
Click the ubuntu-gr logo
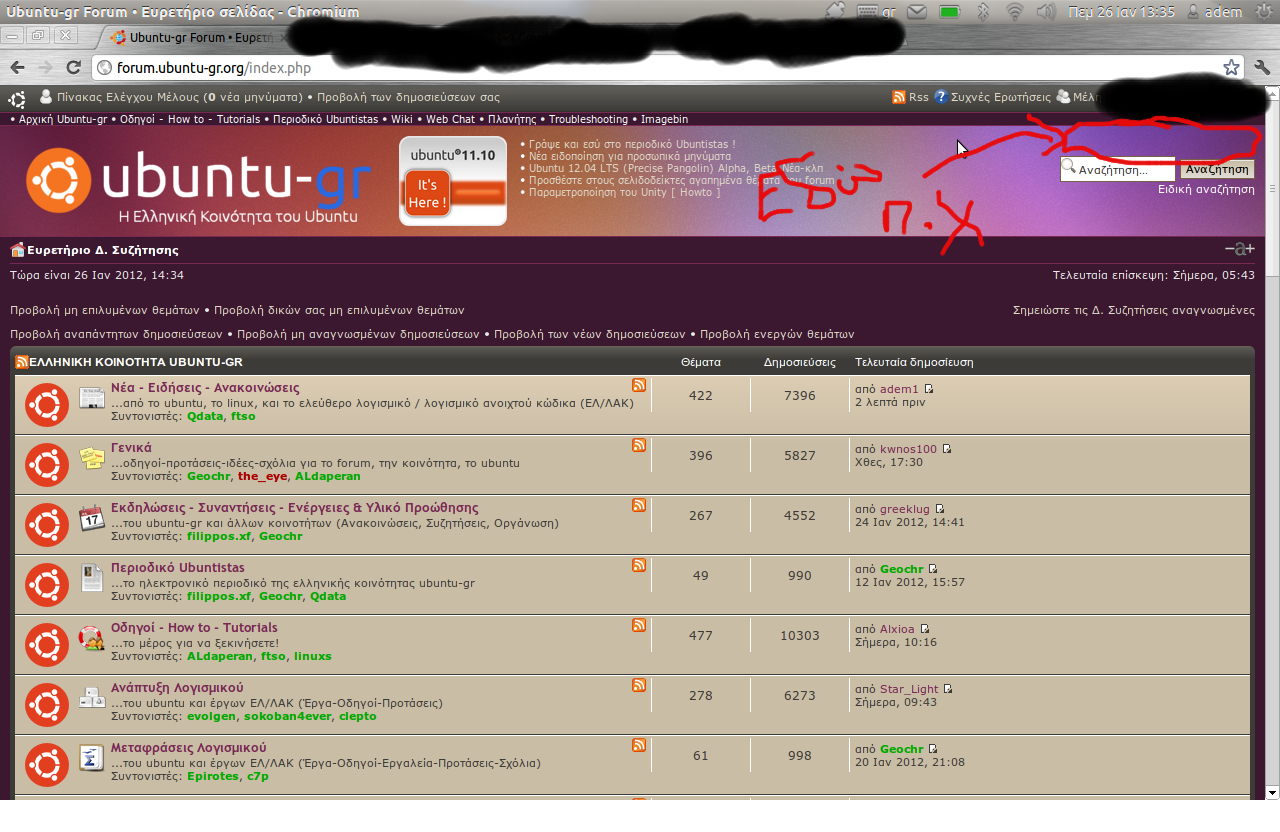pos(199,182)
